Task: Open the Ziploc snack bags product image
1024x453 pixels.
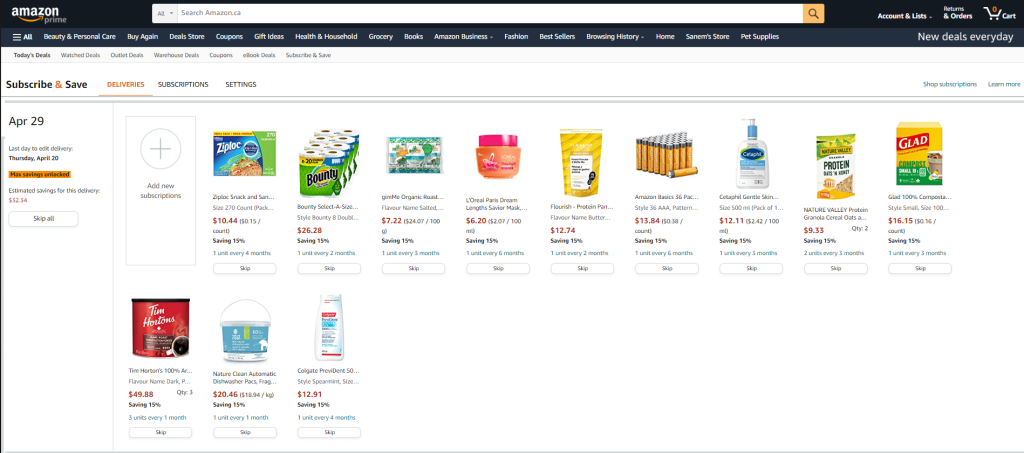Action: pyautogui.click(x=244, y=153)
